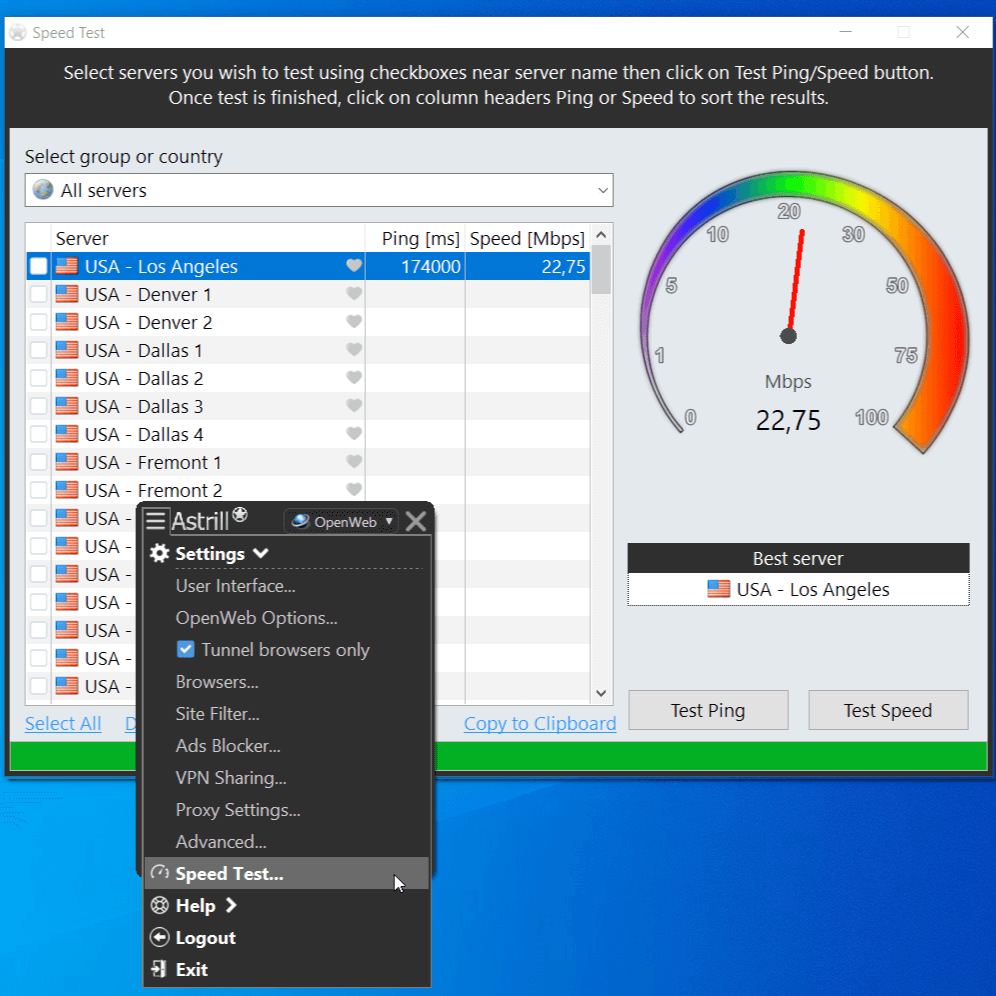This screenshot has width=996, height=996.
Task: Open the OpenWeb mode dropdown
Action: (x=342, y=522)
